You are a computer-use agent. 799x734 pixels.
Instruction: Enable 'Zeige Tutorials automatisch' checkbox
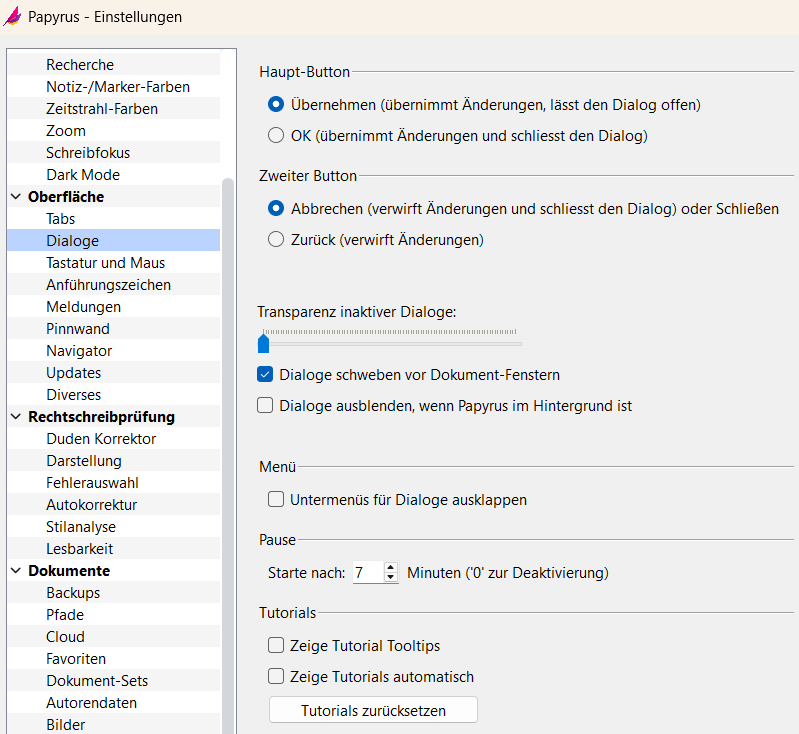tap(277, 677)
